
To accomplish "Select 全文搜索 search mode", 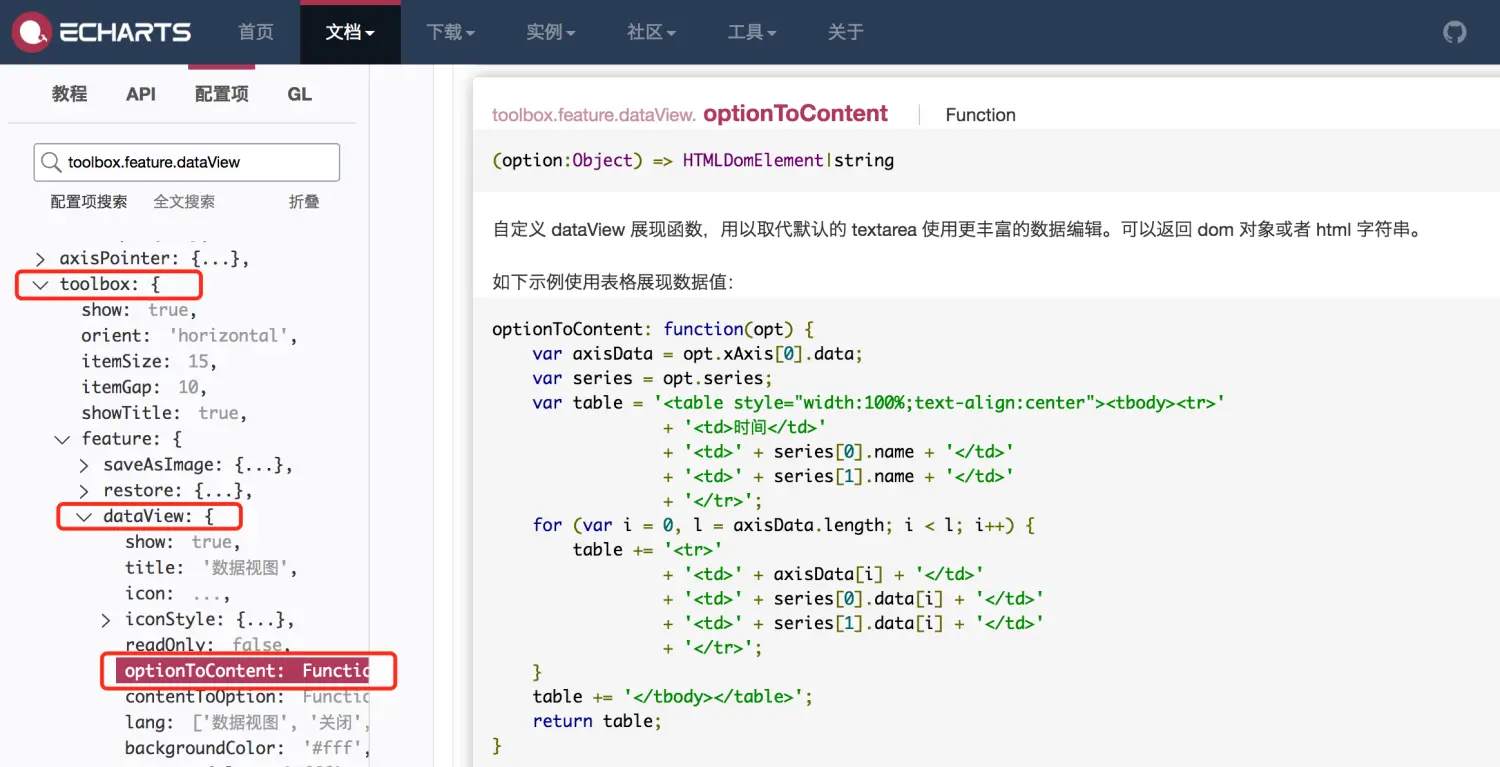I will point(184,202).
